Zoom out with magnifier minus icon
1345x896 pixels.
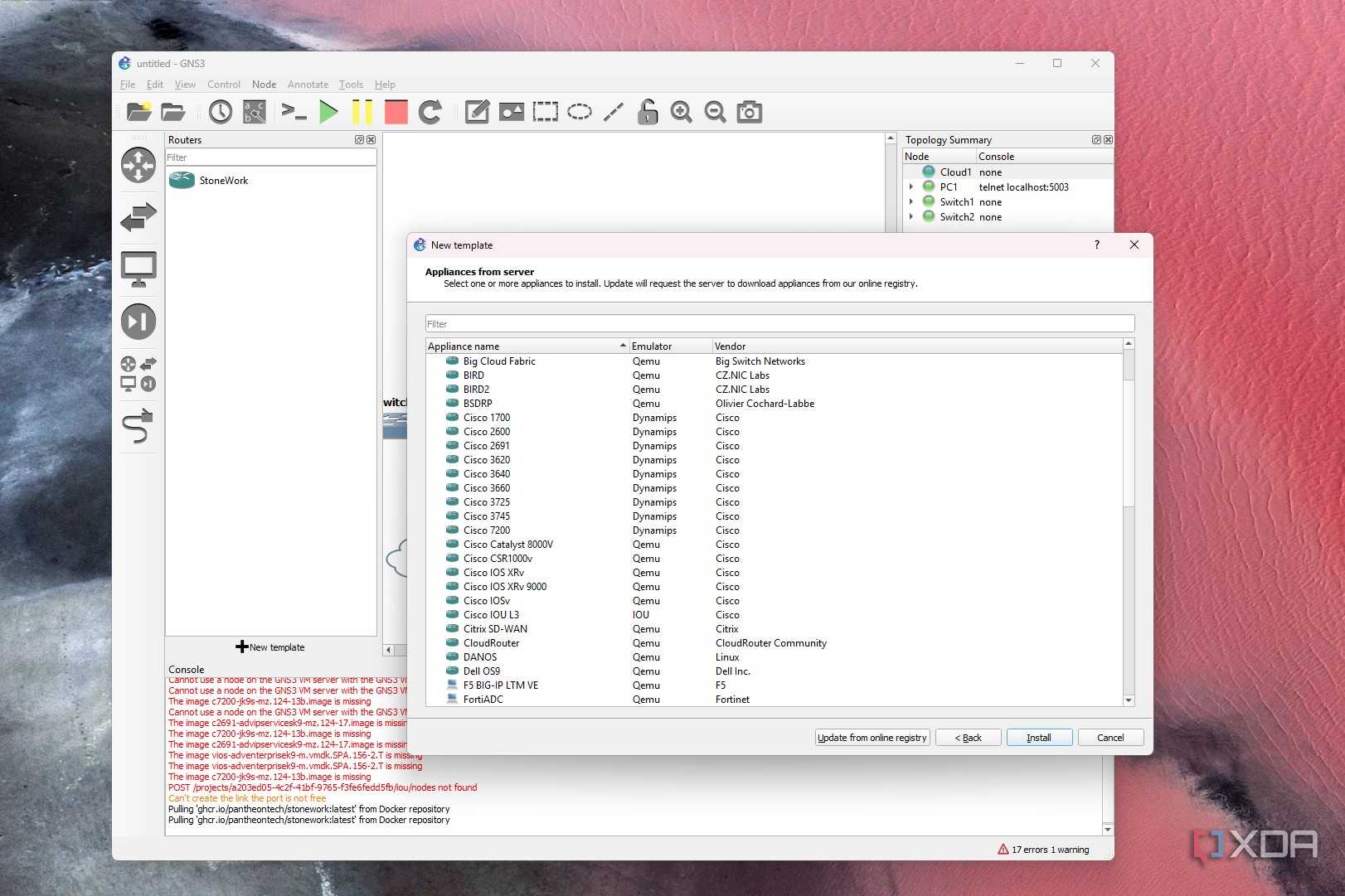tap(716, 112)
